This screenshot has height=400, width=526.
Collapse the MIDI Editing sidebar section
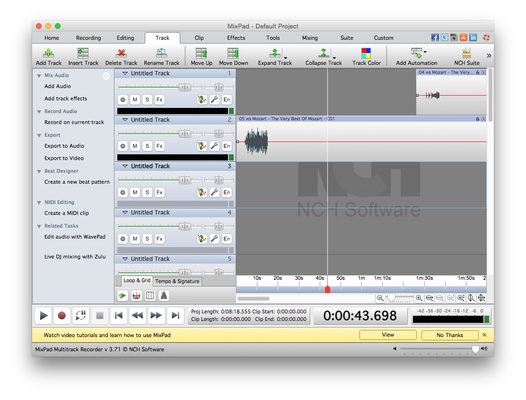(39, 202)
